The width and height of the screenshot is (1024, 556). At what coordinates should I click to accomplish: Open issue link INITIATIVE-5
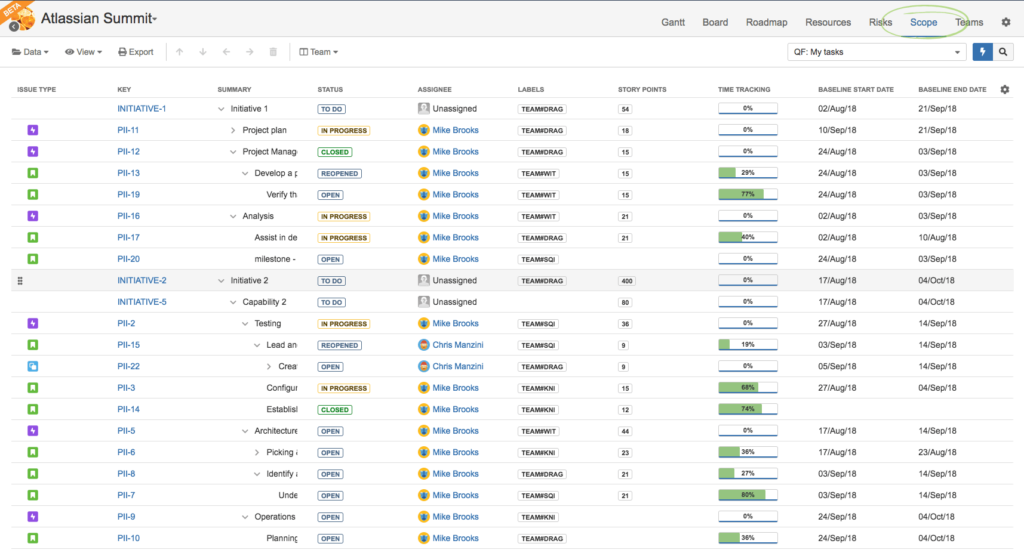142,302
